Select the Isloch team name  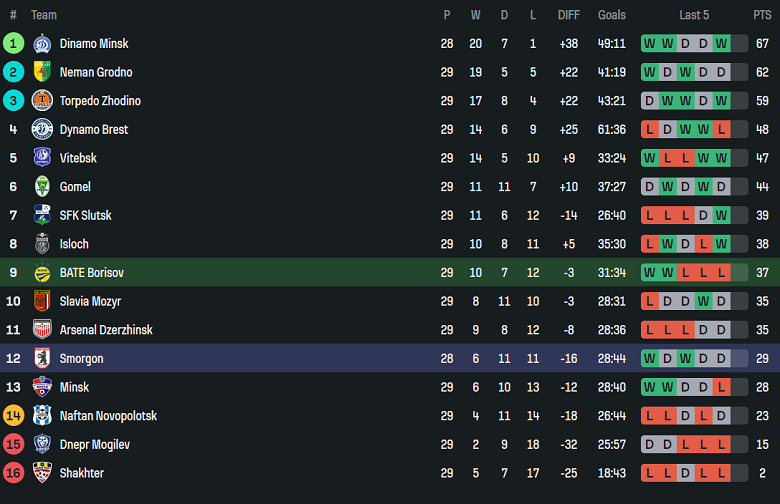point(74,244)
